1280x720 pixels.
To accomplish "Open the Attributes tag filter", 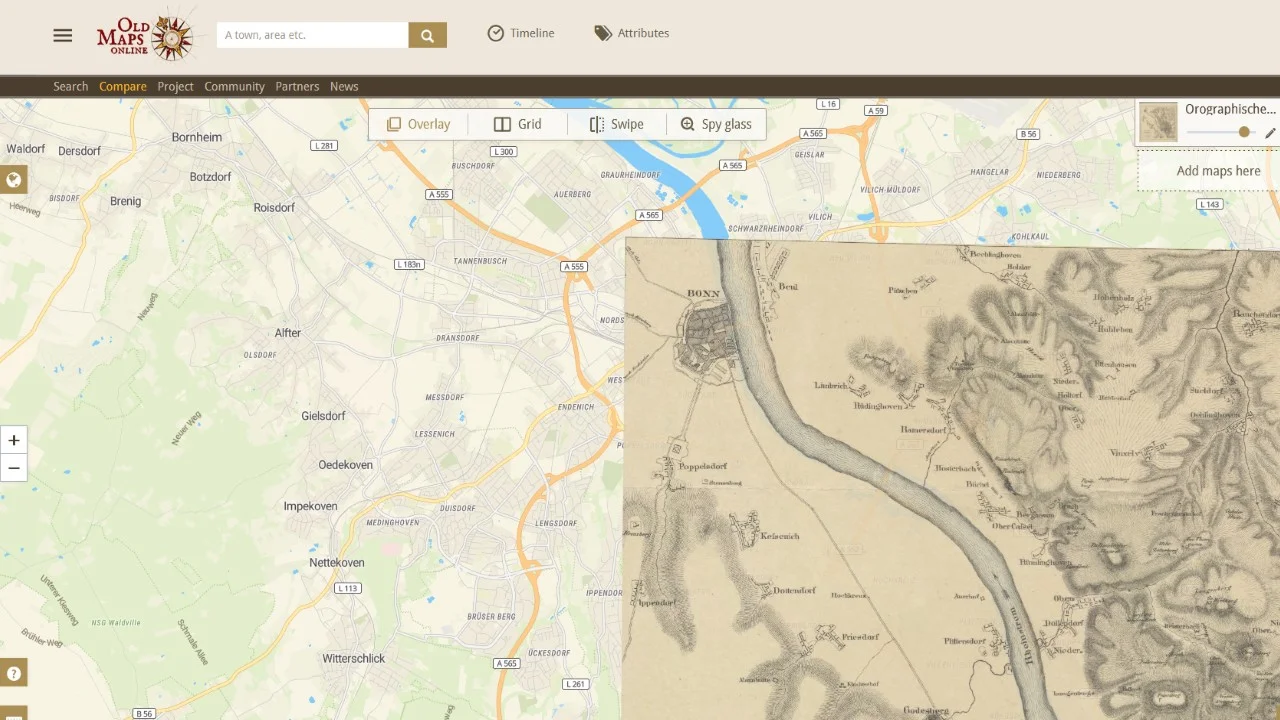I will pos(631,33).
